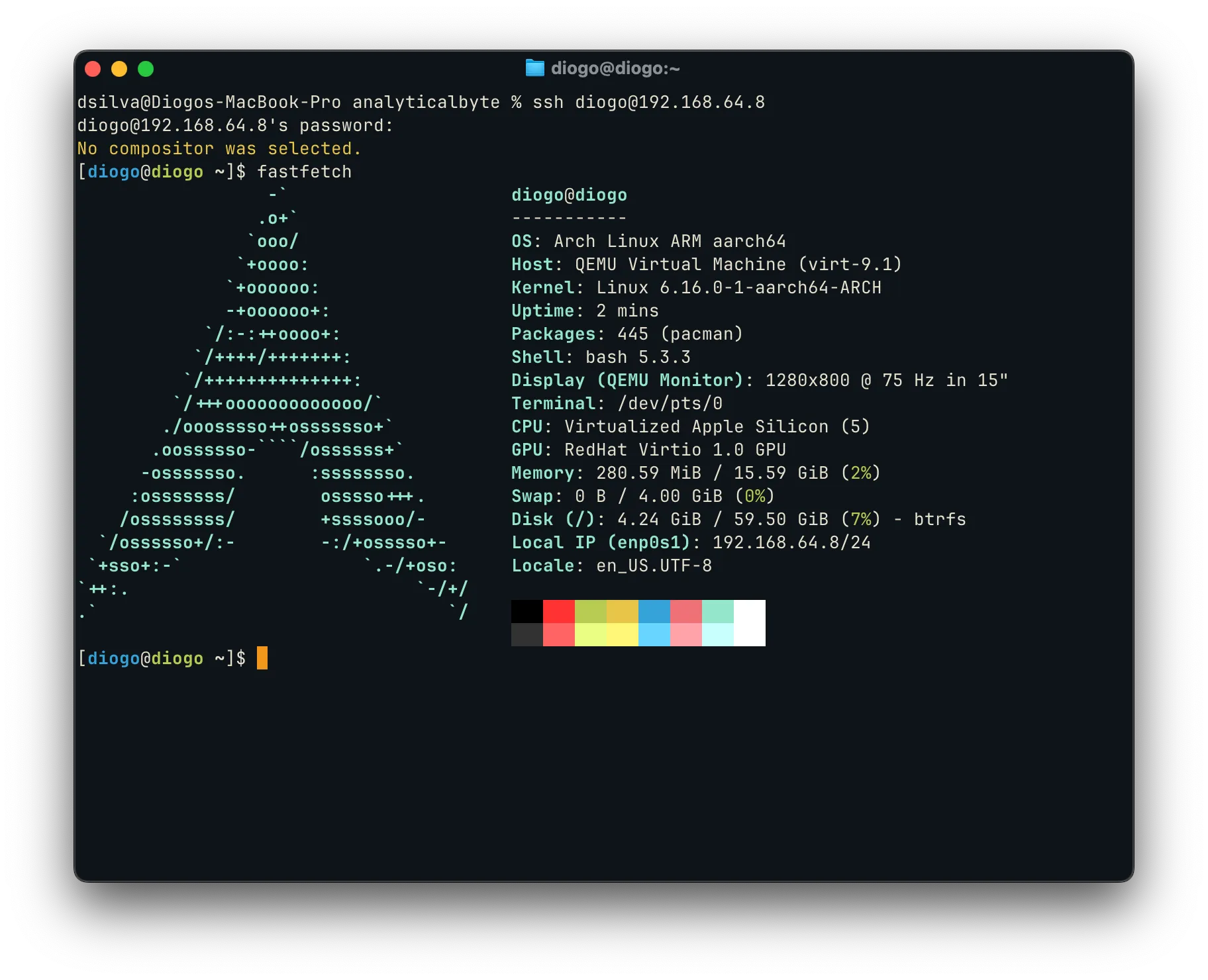1208x980 pixels.
Task: Click the orange terminal cursor block
Action: coord(262,658)
